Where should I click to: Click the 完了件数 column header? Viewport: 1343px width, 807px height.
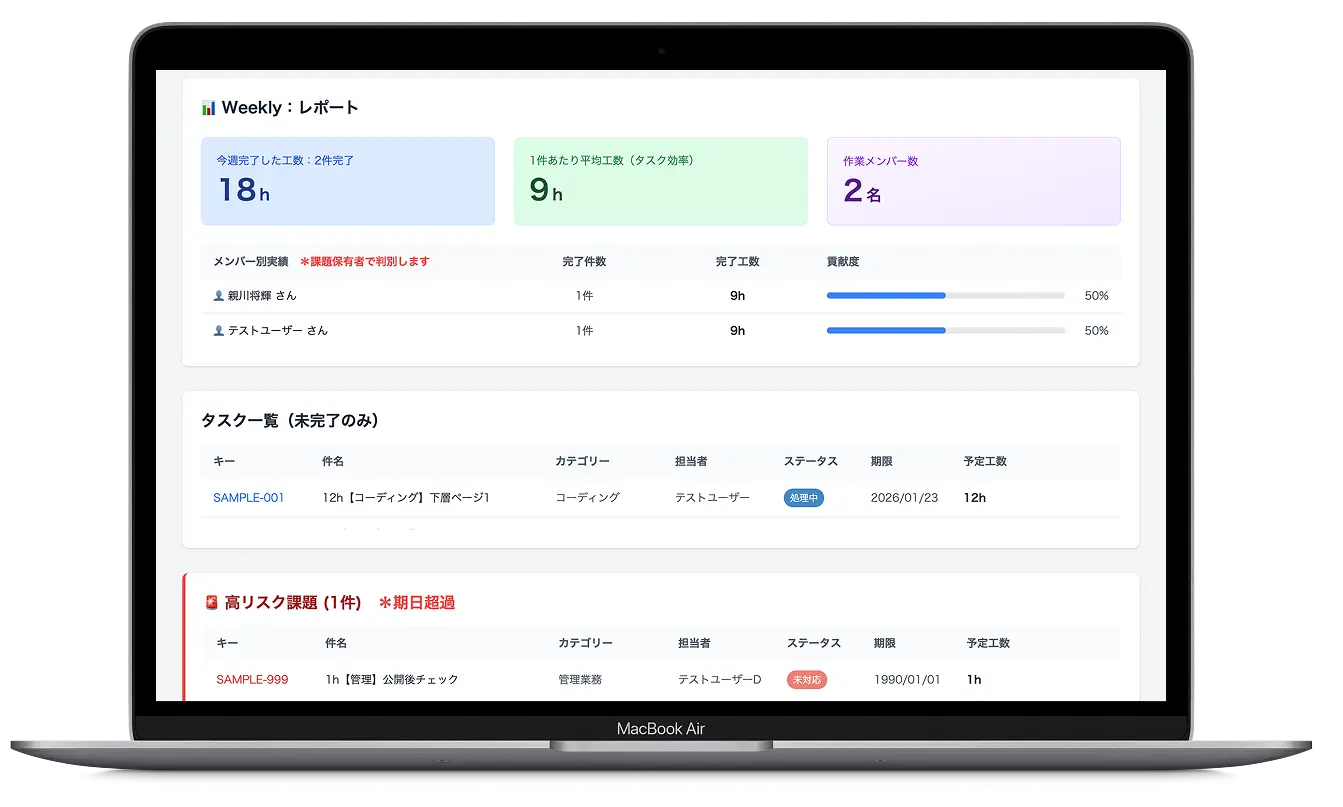pyautogui.click(x=584, y=262)
